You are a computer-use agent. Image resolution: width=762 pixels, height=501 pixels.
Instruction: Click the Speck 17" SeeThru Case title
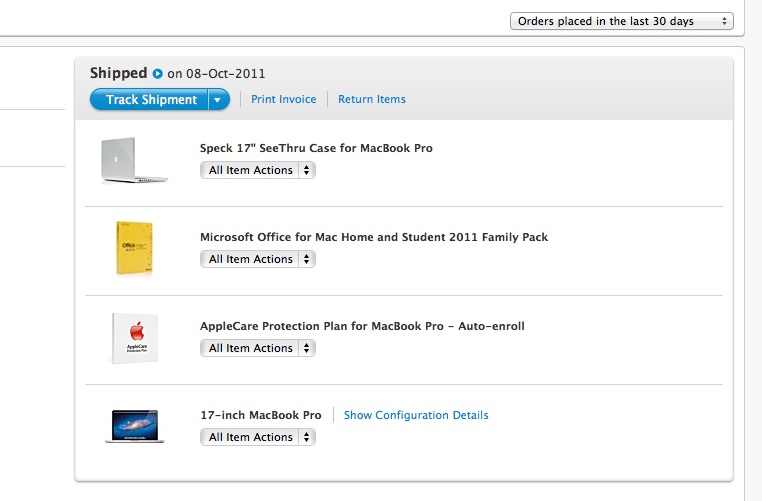(316, 148)
